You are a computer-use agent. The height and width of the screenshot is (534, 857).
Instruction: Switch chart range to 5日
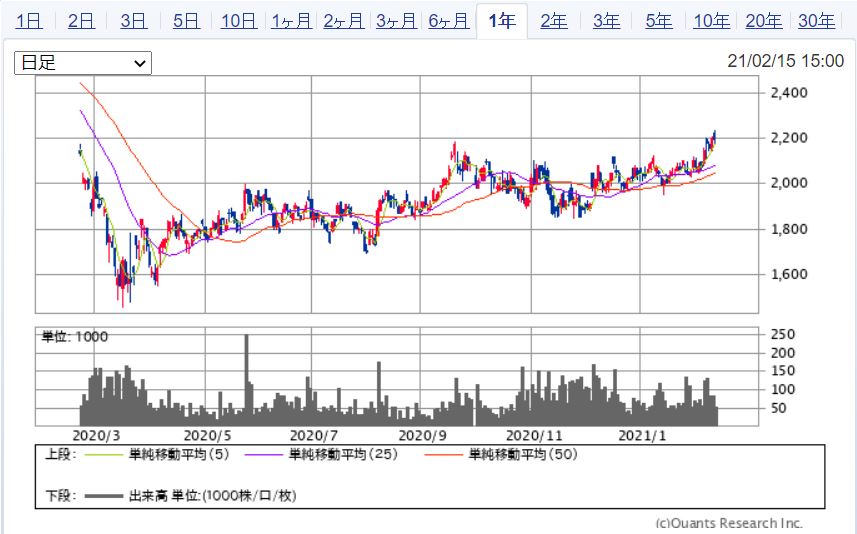[x=186, y=21]
